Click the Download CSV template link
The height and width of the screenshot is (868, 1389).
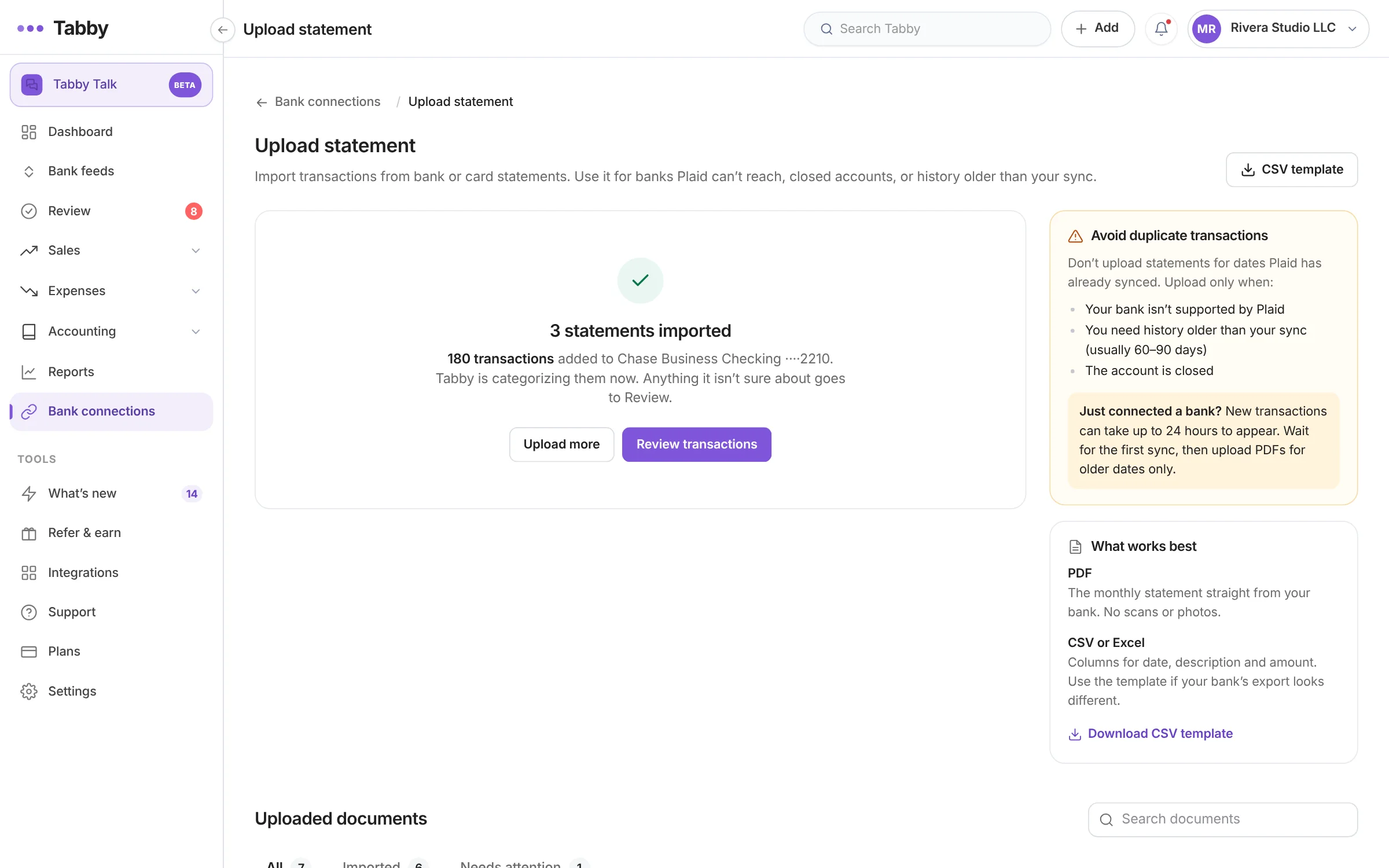point(1151,734)
